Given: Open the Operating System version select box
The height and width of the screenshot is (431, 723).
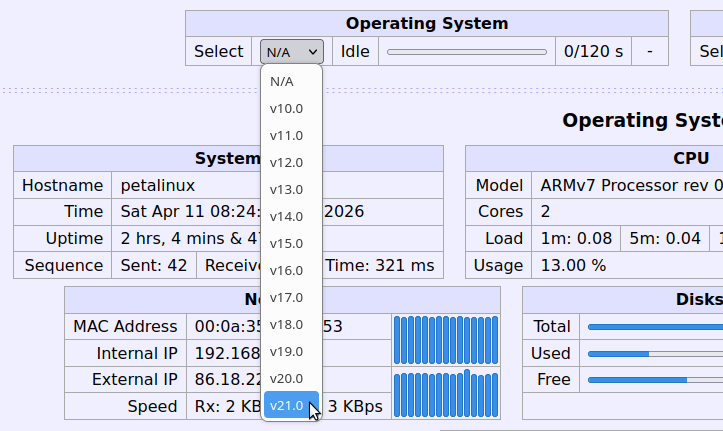Looking at the screenshot, I should tap(291, 52).
